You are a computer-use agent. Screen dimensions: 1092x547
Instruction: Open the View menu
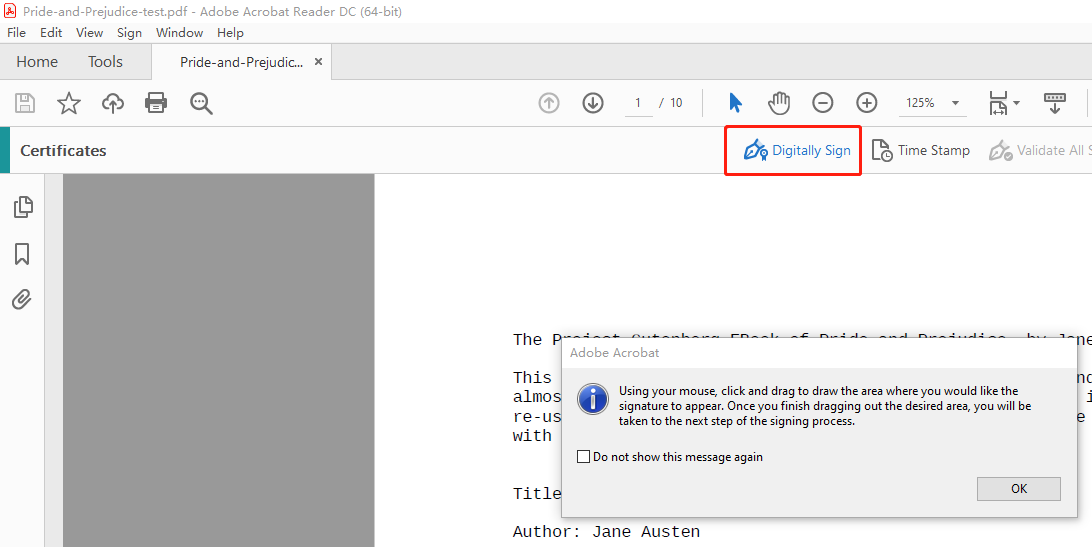(89, 33)
